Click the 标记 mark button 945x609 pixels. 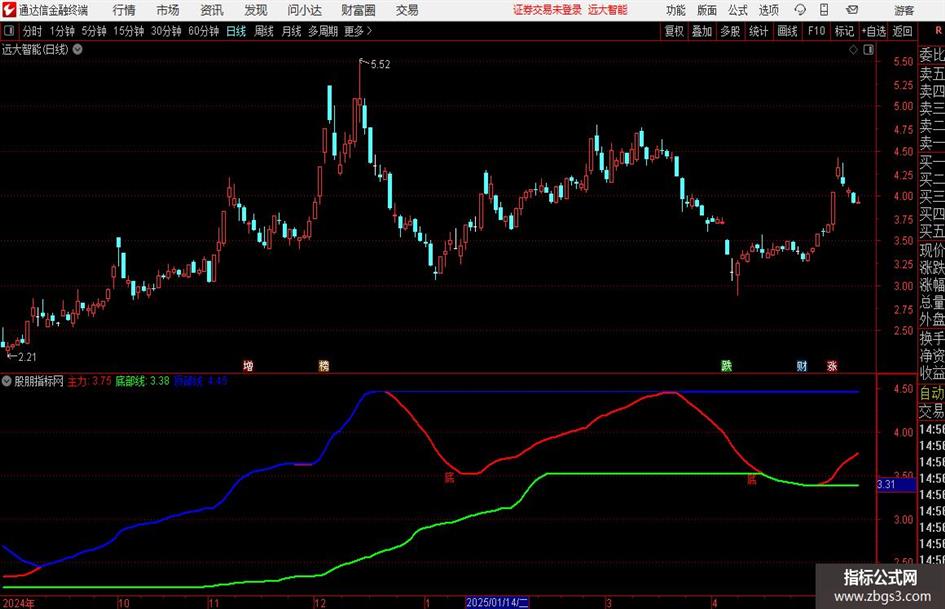tap(844, 31)
